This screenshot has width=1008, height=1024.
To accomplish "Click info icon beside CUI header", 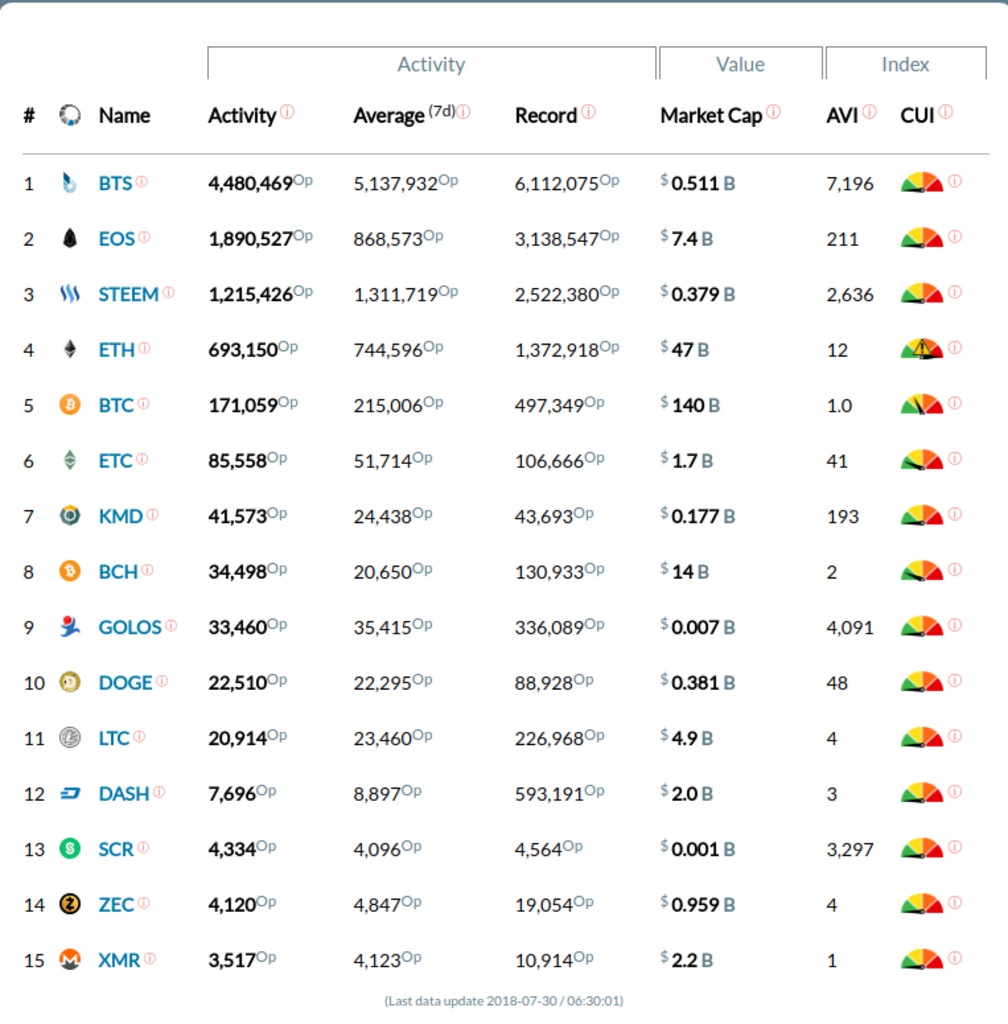I will (x=946, y=112).
